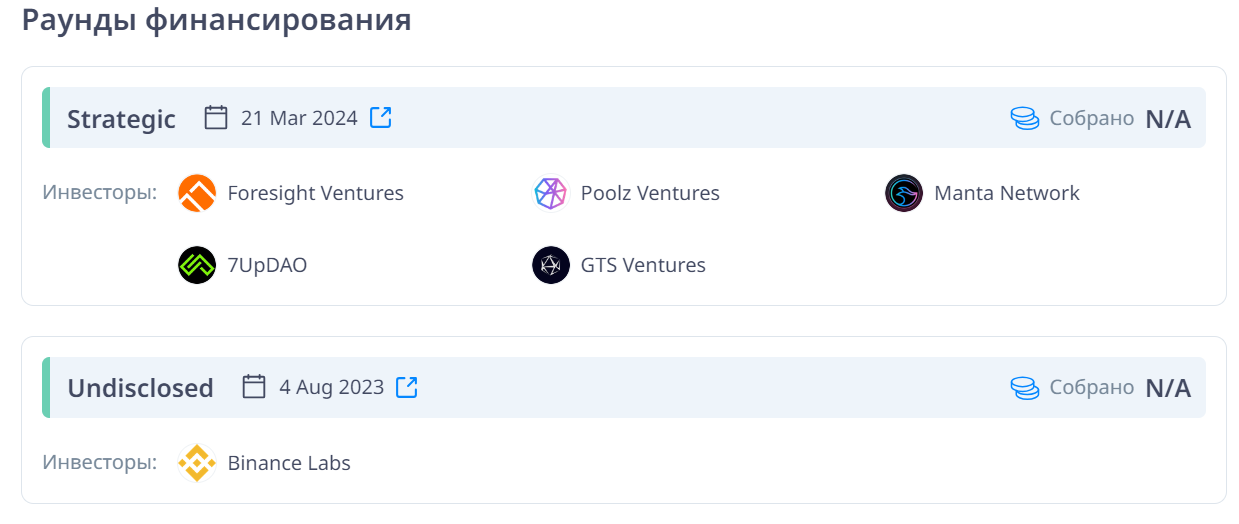
Task: Click the Poolz Ventures logo icon
Action: [550, 193]
